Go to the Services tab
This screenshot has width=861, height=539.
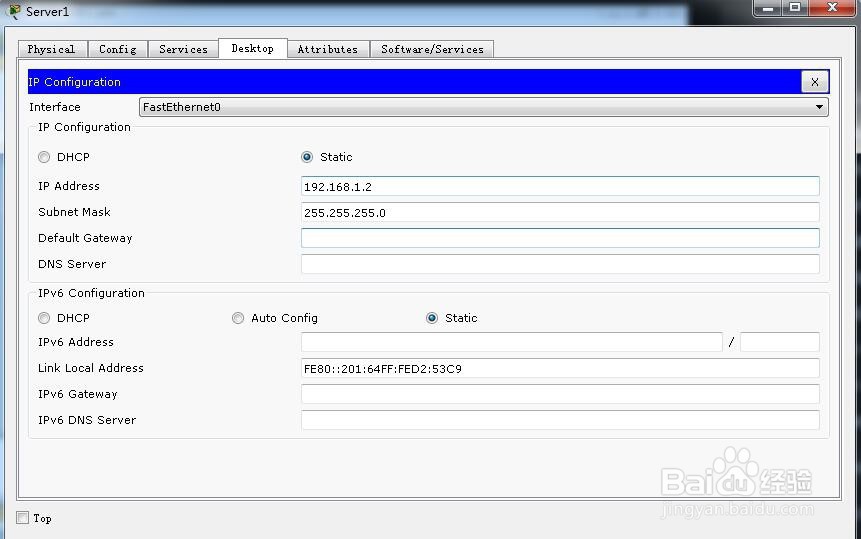tap(183, 49)
